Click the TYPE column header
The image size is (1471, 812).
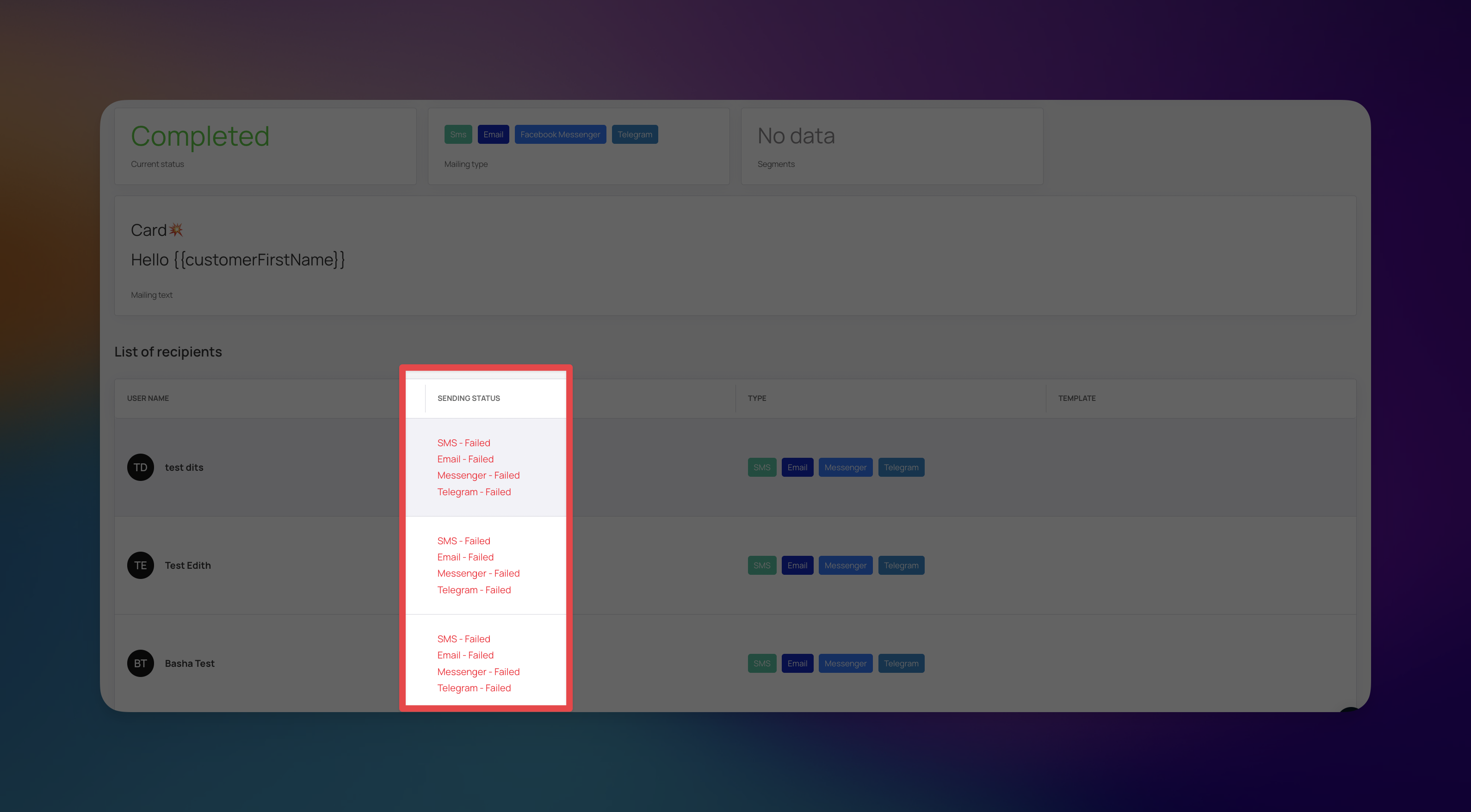click(x=757, y=398)
